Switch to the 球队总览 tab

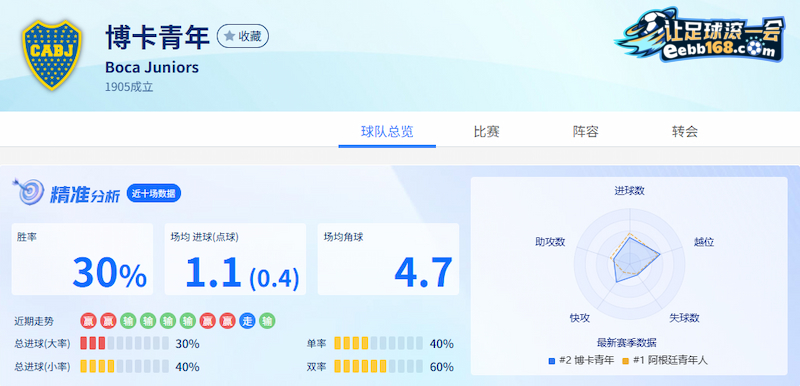pyautogui.click(x=387, y=132)
